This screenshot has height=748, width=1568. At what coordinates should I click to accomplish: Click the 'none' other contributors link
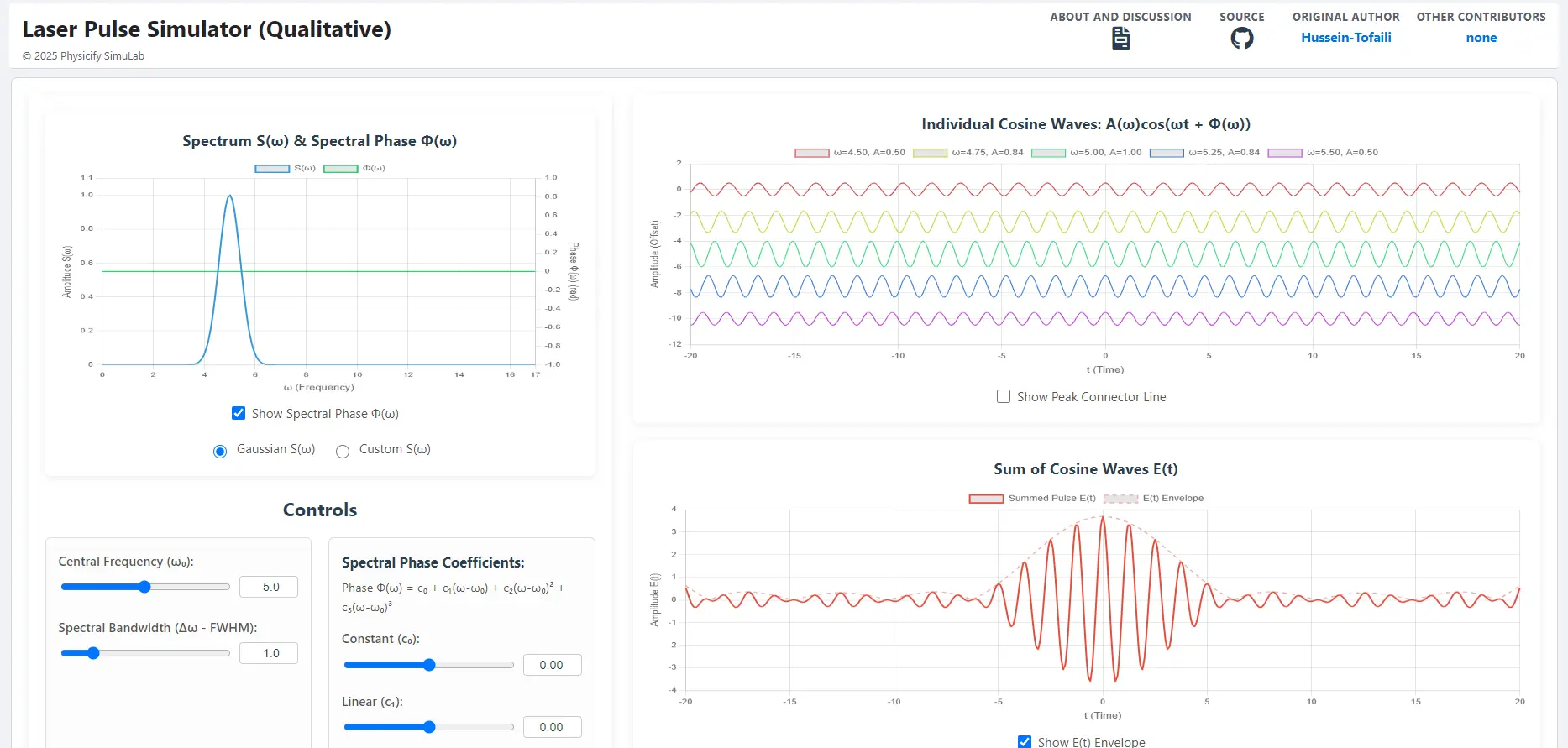click(x=1481, y=38)
